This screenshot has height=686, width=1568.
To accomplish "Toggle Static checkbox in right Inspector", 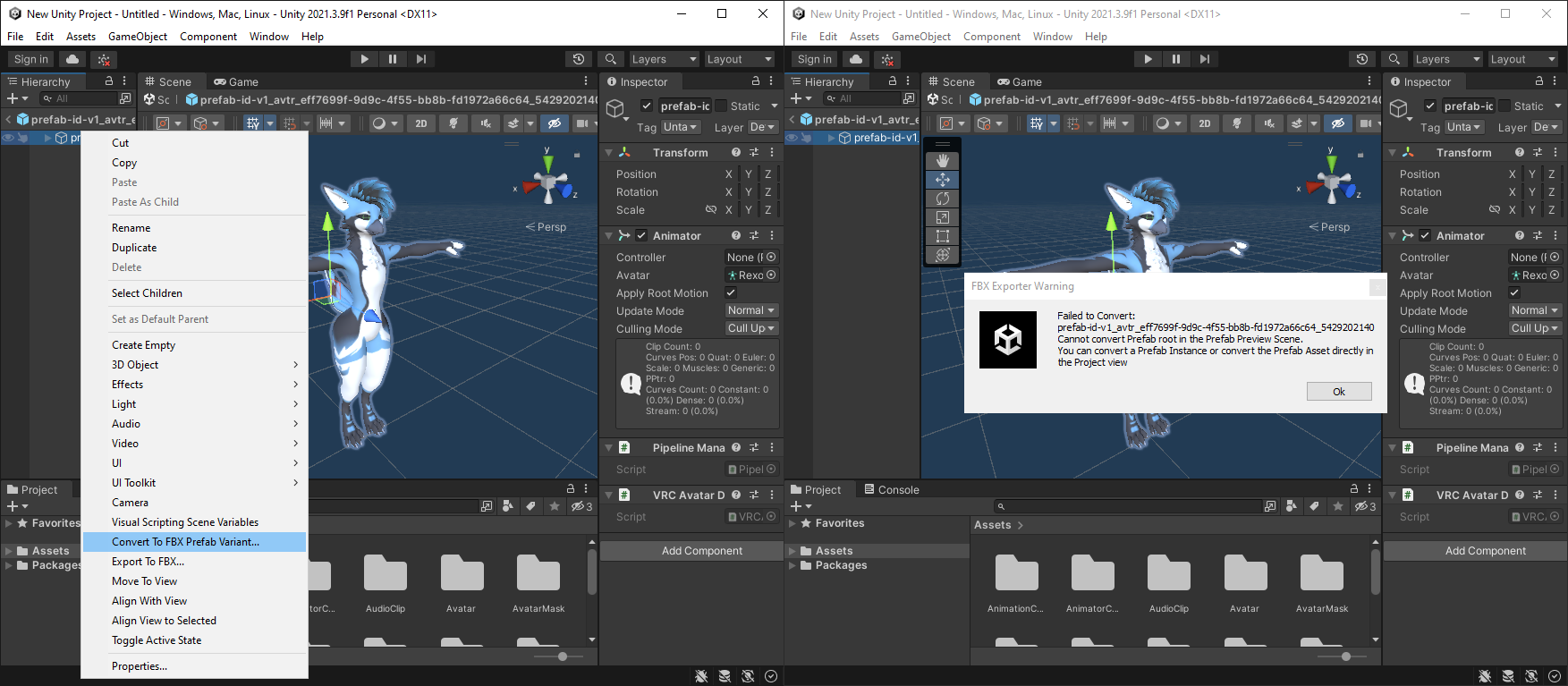I will pos(1504,106).
